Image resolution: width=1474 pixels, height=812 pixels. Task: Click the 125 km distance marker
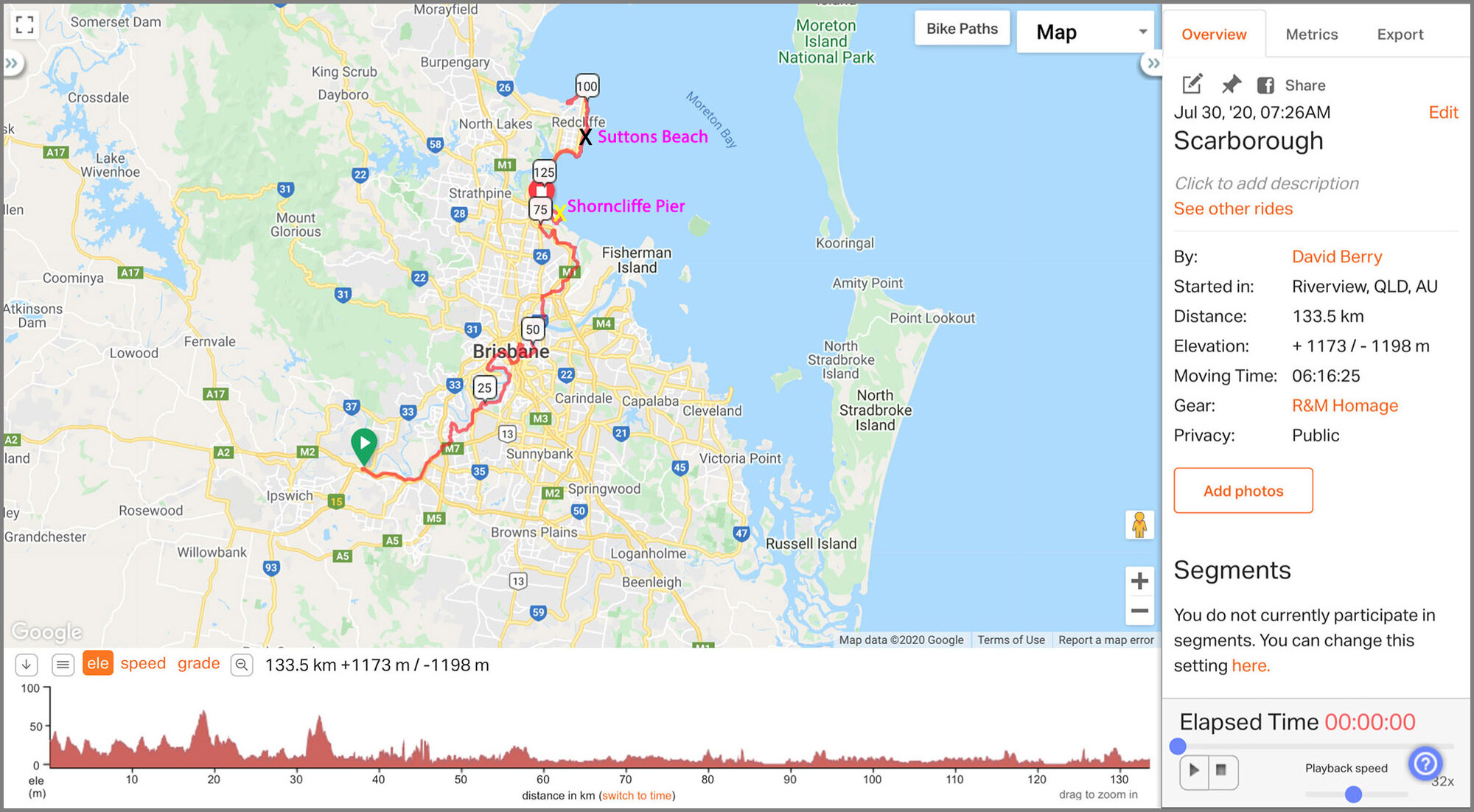544,172
